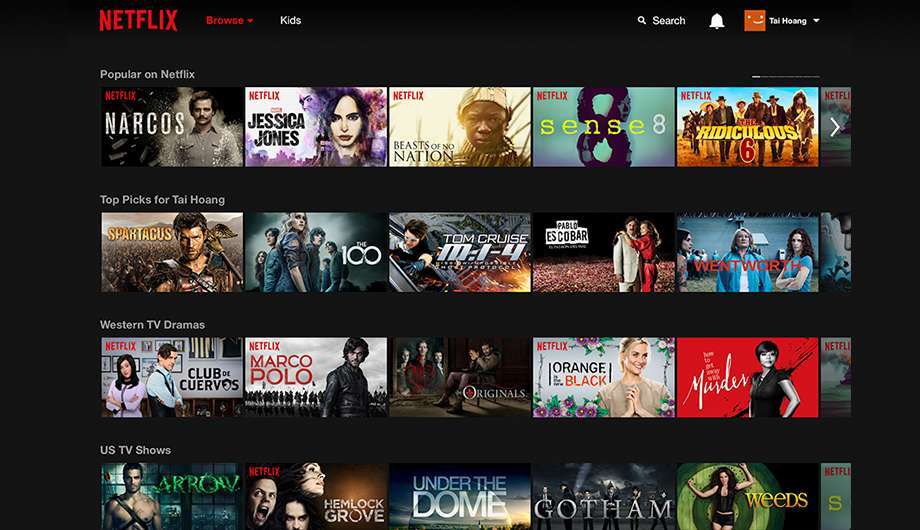Click the US TV Shows row heading
920x530 pixels.
[x=136, y=450]
